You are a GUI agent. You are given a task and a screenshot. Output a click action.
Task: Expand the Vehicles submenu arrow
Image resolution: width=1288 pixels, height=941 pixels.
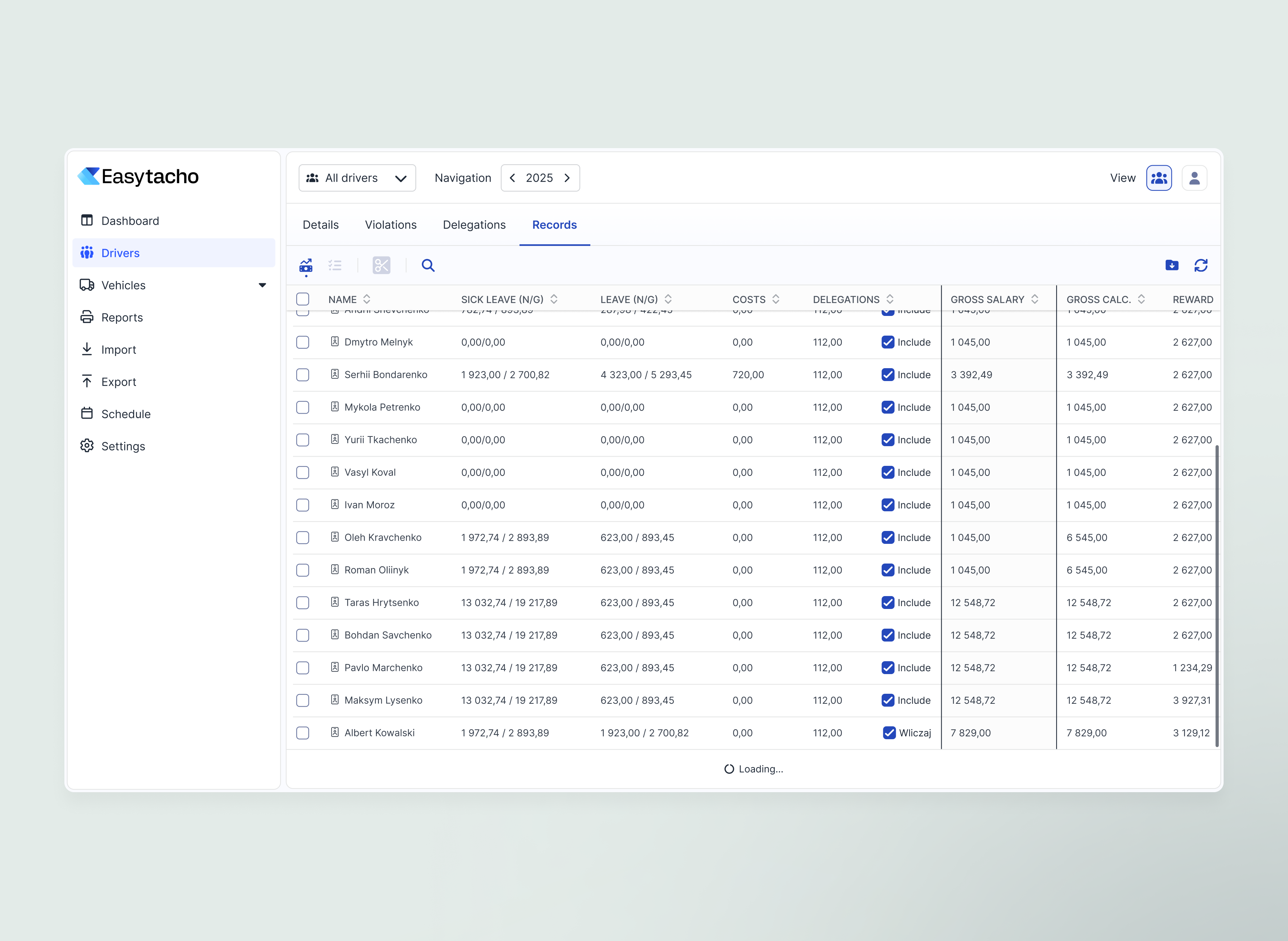[x=263, y=286]
